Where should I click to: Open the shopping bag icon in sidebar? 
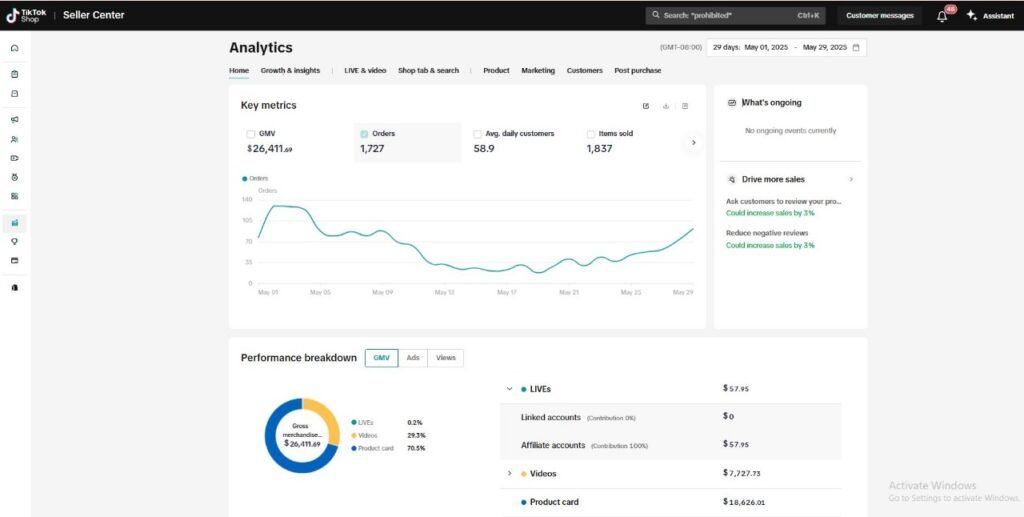15,288
